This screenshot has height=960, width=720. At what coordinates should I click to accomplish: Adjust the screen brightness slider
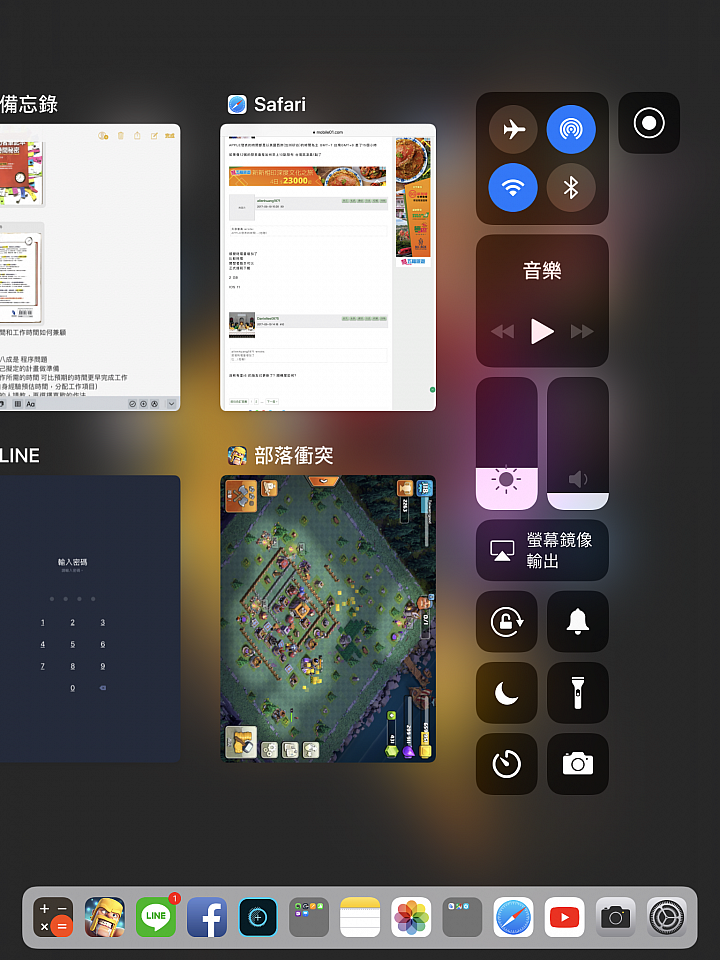click(506, 443)
